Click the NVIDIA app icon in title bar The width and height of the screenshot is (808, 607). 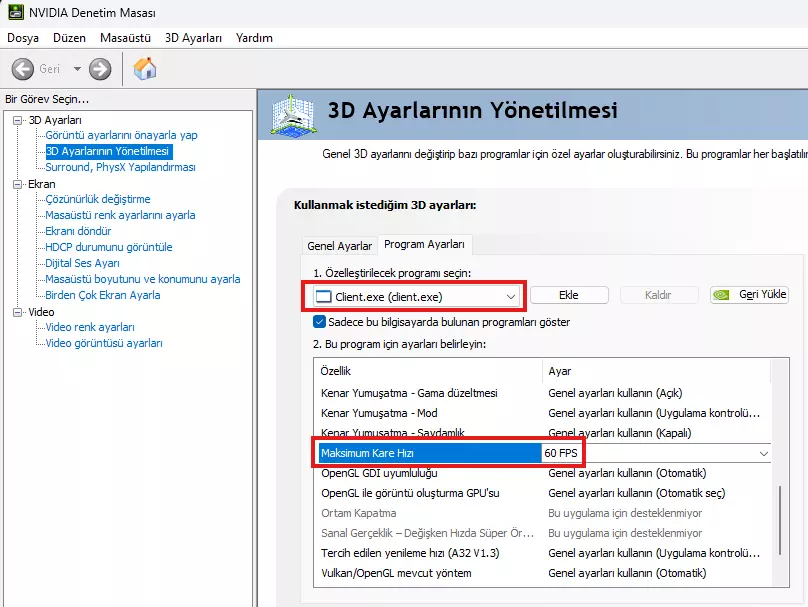[x=16, y=12]
